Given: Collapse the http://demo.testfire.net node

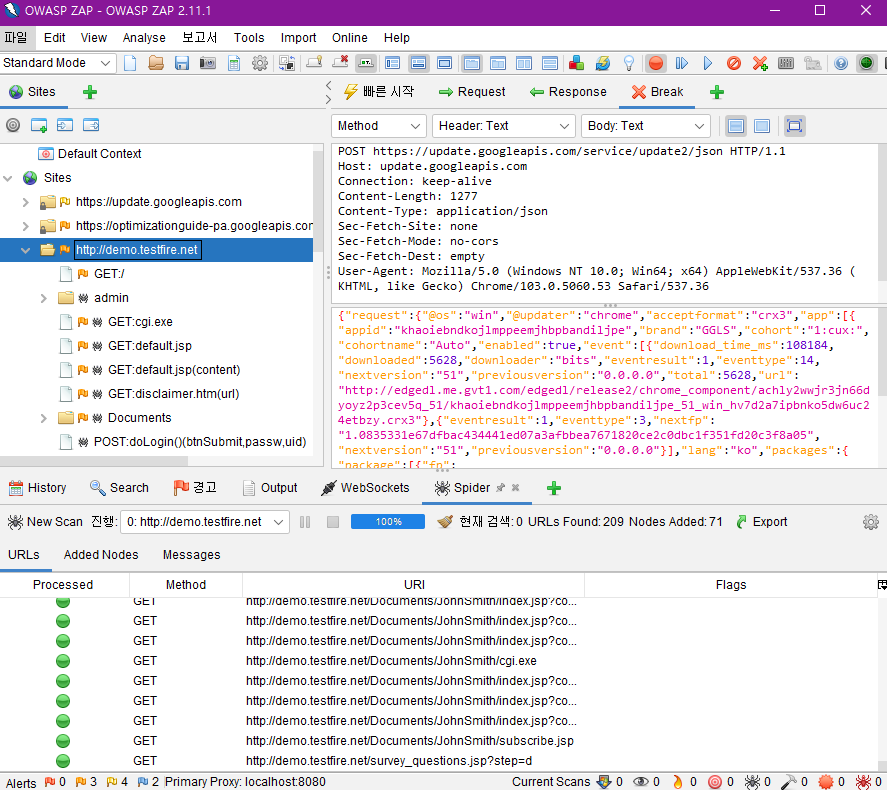Looking at the screenshot, I should 25,250.
